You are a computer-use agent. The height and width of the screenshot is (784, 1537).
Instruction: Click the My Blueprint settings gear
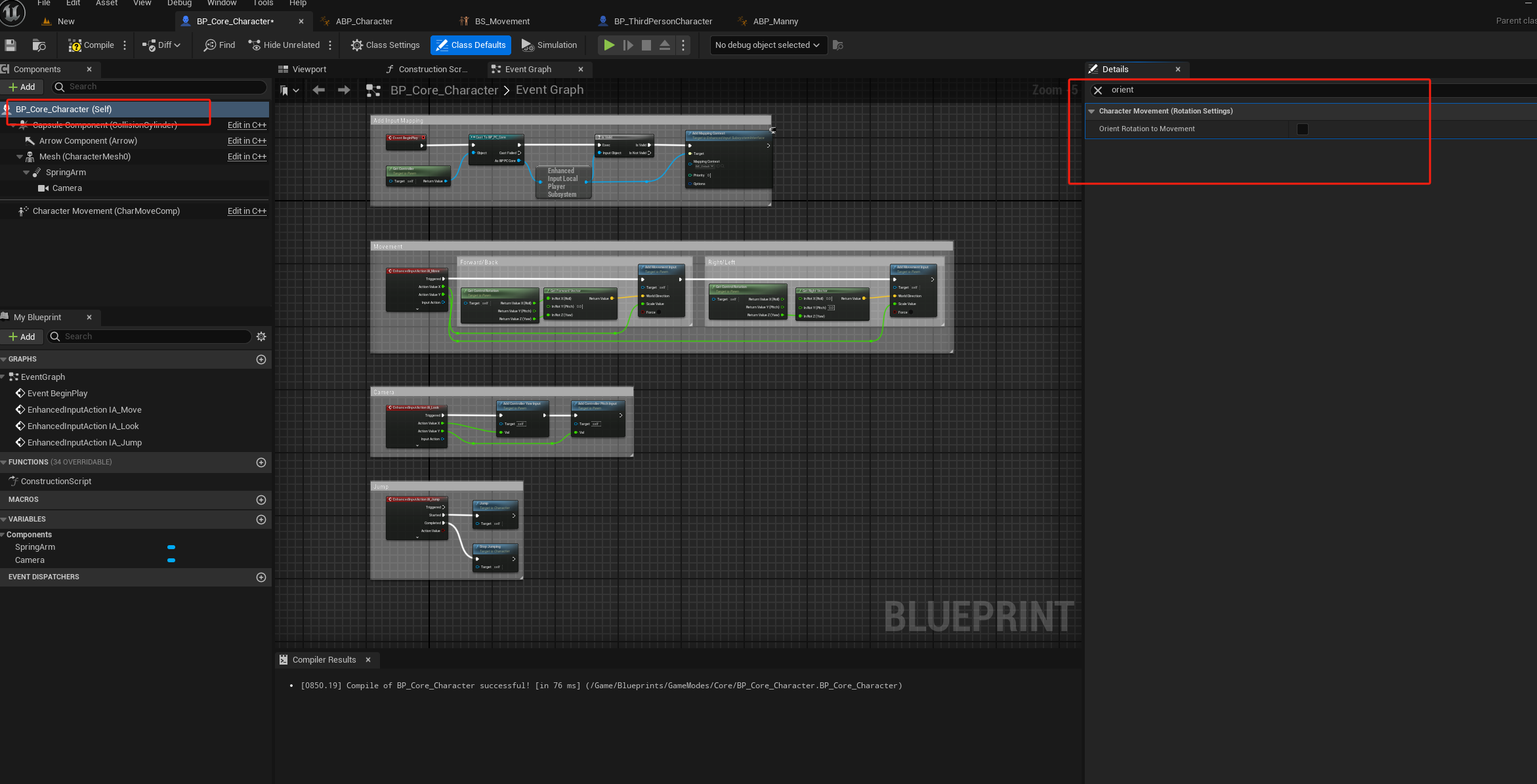261,337
